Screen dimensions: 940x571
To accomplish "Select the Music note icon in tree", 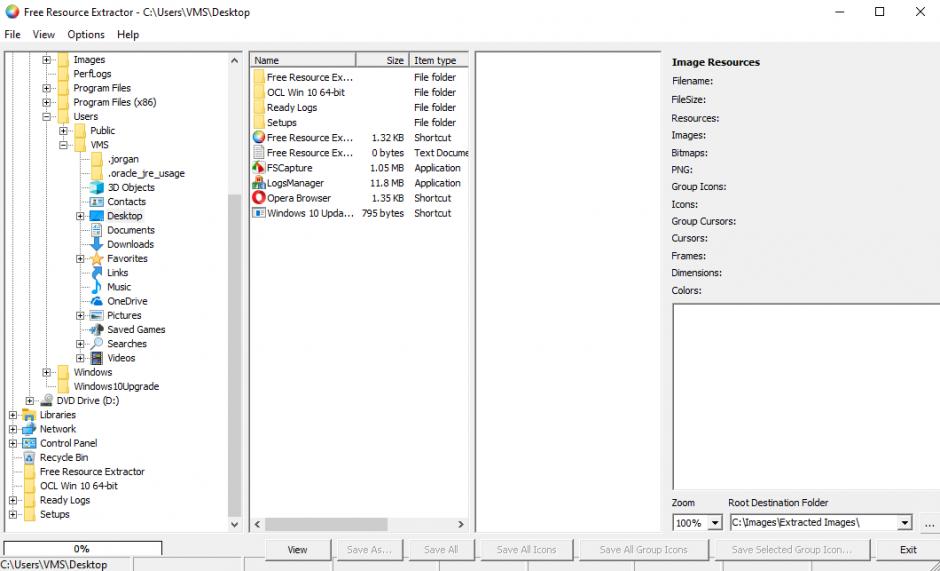I will (x=96, y=287).
